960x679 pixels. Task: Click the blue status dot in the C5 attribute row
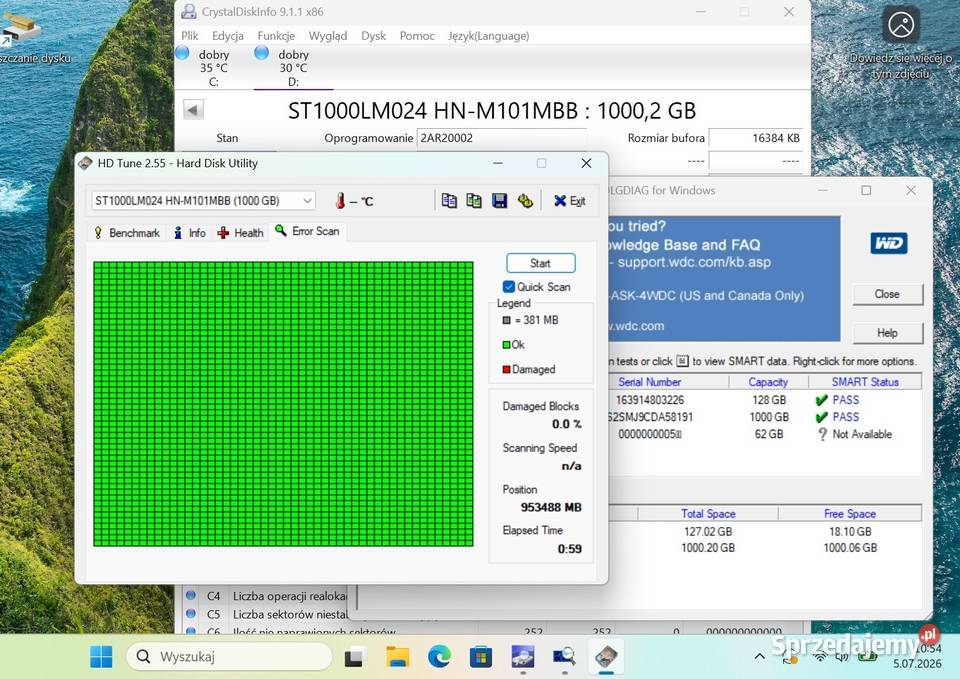click(190, 613)
